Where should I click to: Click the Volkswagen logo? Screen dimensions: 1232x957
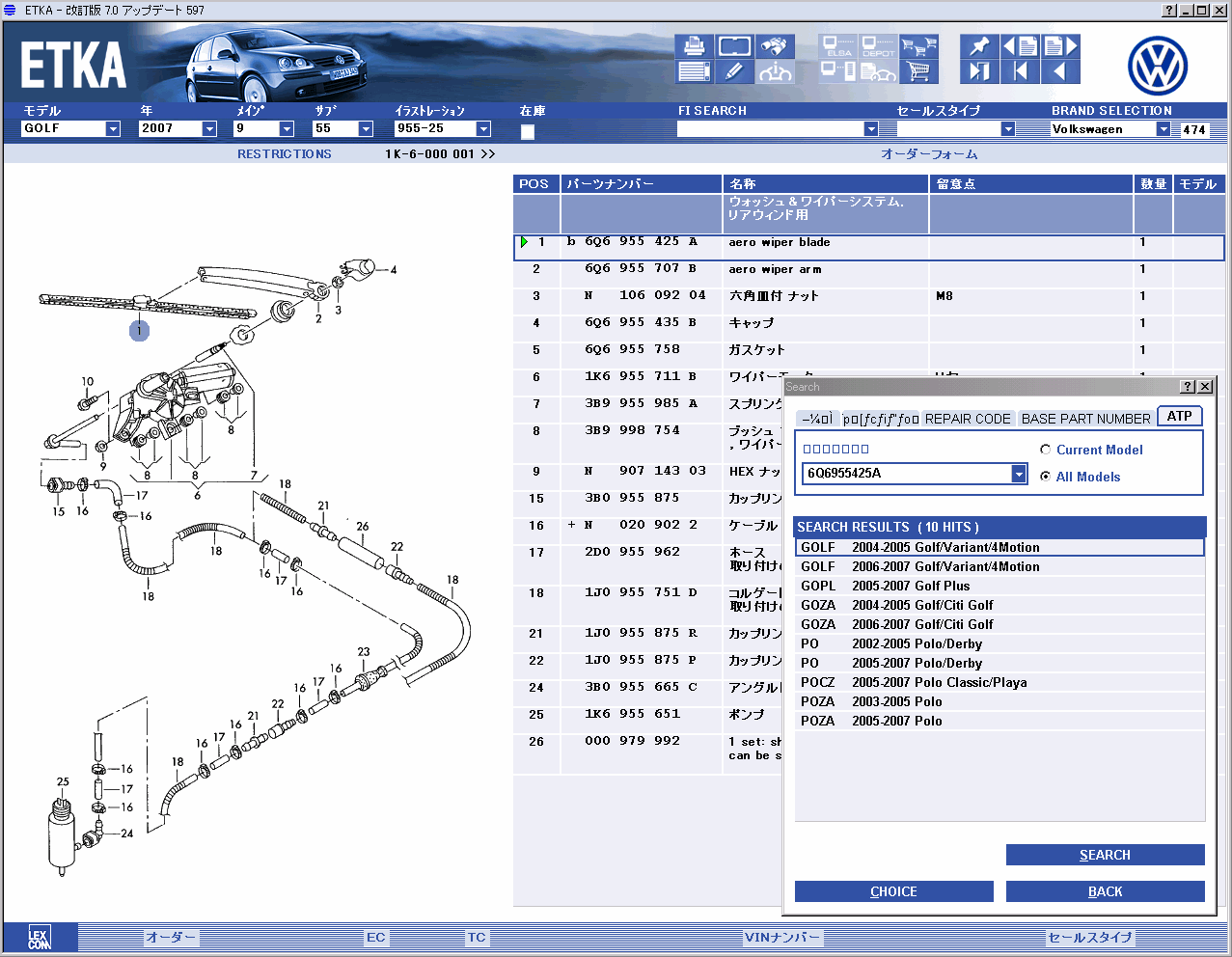[x=1158, y=66]
